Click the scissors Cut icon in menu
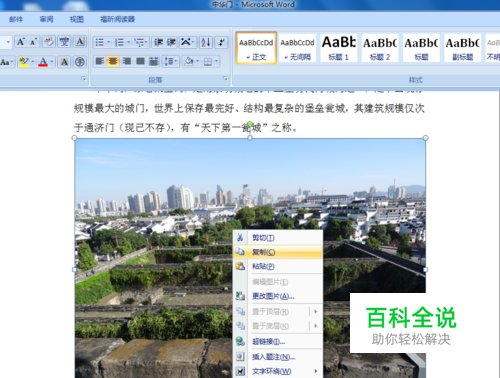 [240, 238]
